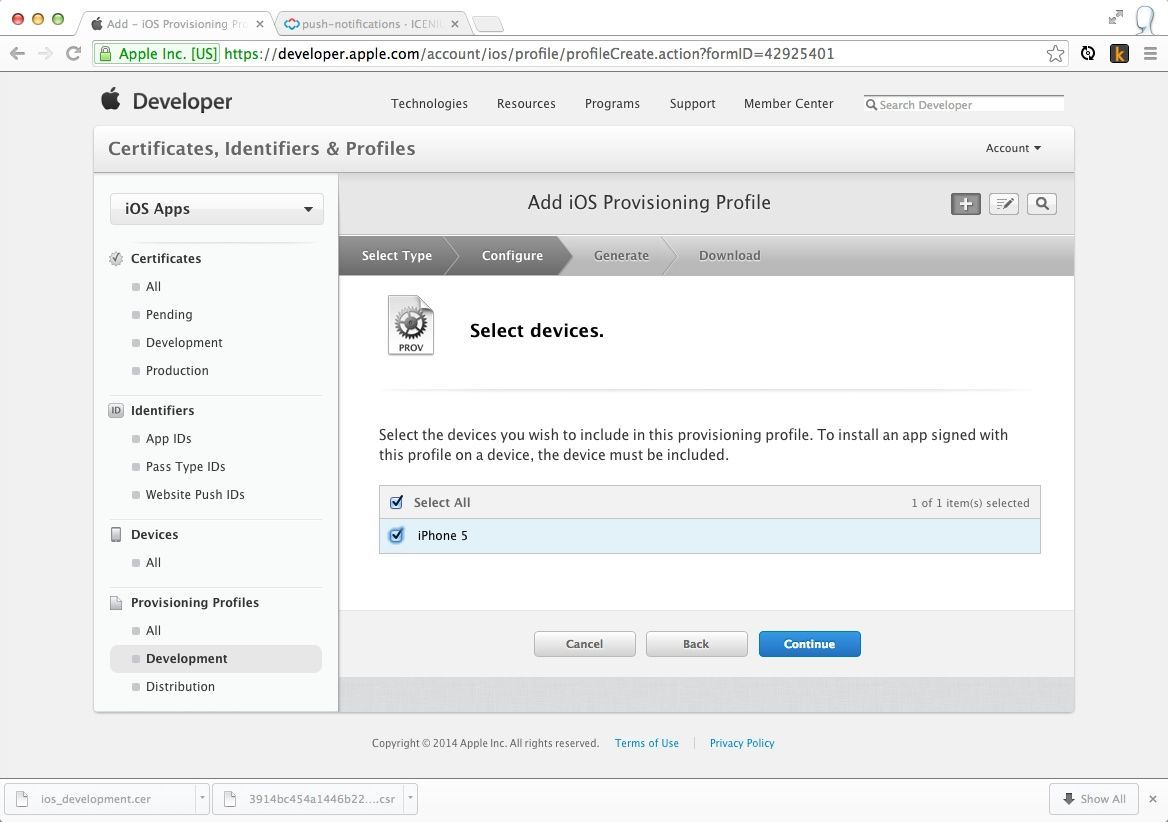Click the browser back arrow
1168x822 pixels.
click(18, 54)
